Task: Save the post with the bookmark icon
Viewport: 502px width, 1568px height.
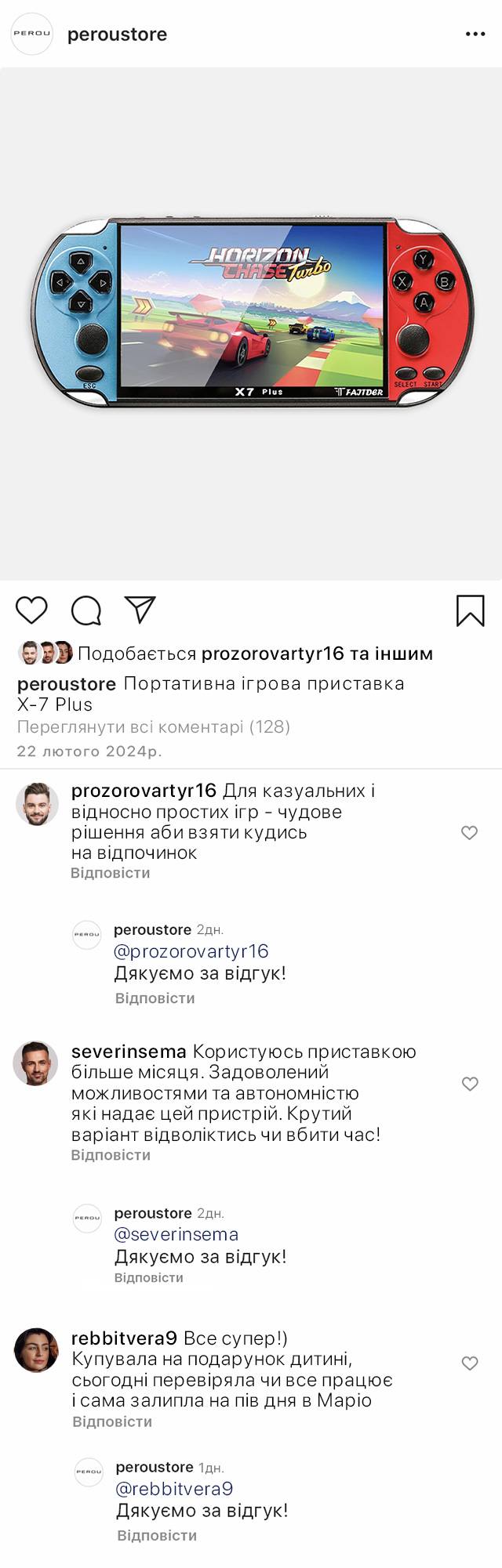Action: click(x=471, y=610)
